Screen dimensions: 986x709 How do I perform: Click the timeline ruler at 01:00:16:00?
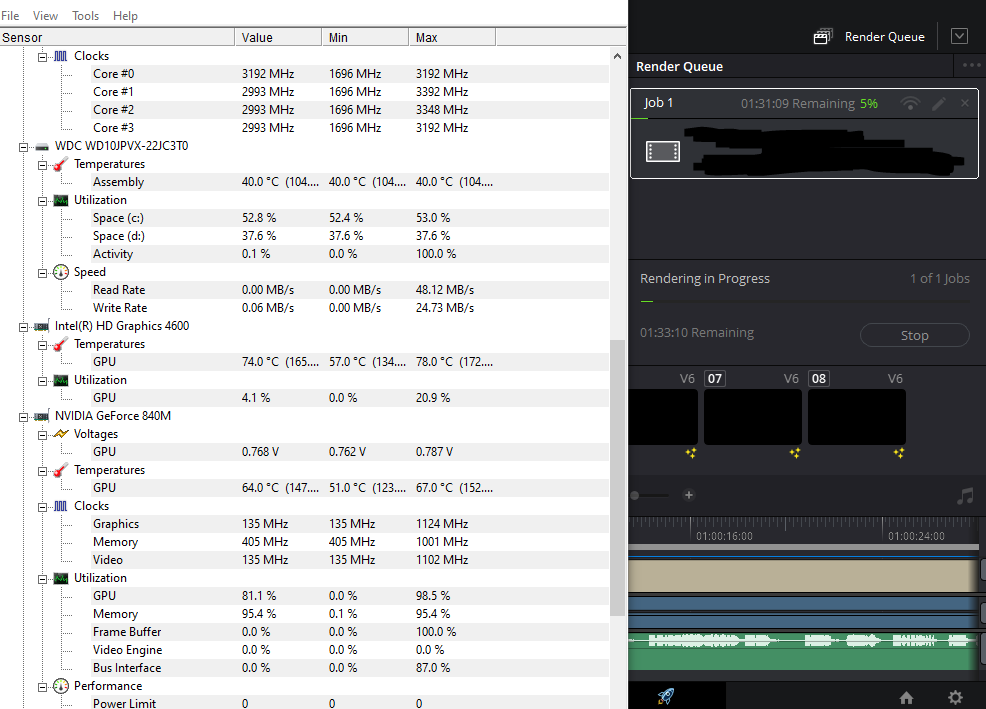(724, 536)
